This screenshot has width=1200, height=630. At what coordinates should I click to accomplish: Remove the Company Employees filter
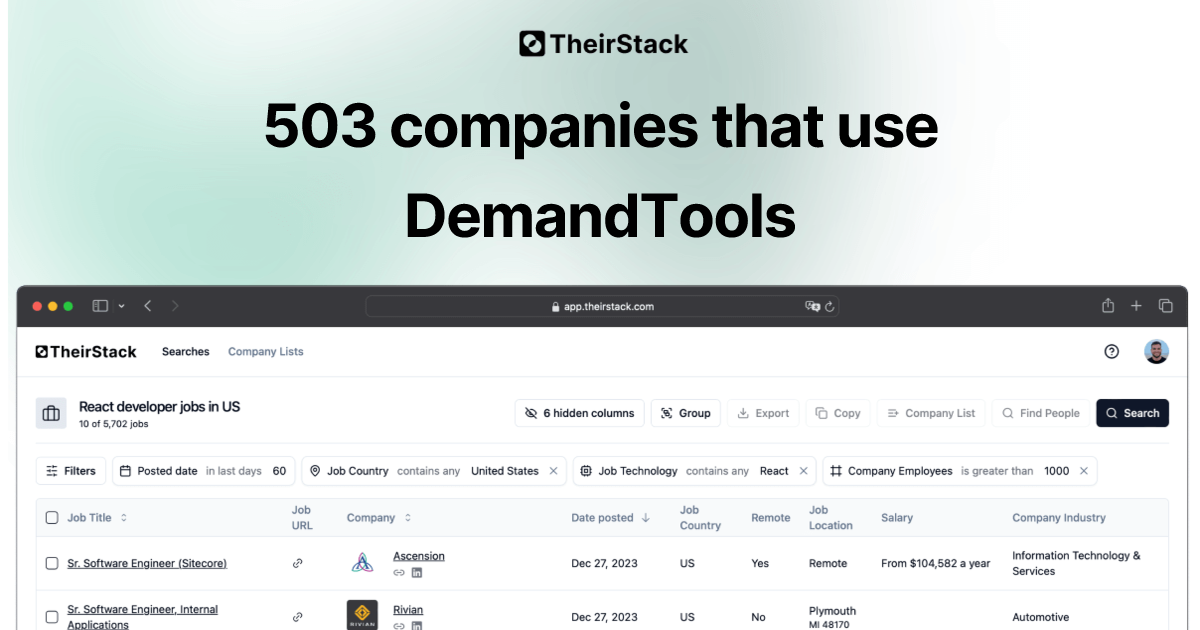coord(1084,471)
